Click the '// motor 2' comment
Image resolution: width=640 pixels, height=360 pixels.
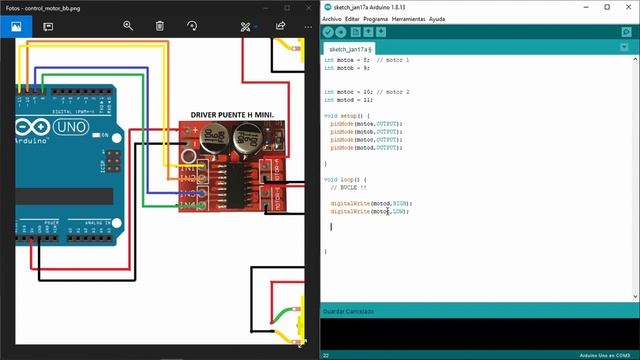(393, 92)
